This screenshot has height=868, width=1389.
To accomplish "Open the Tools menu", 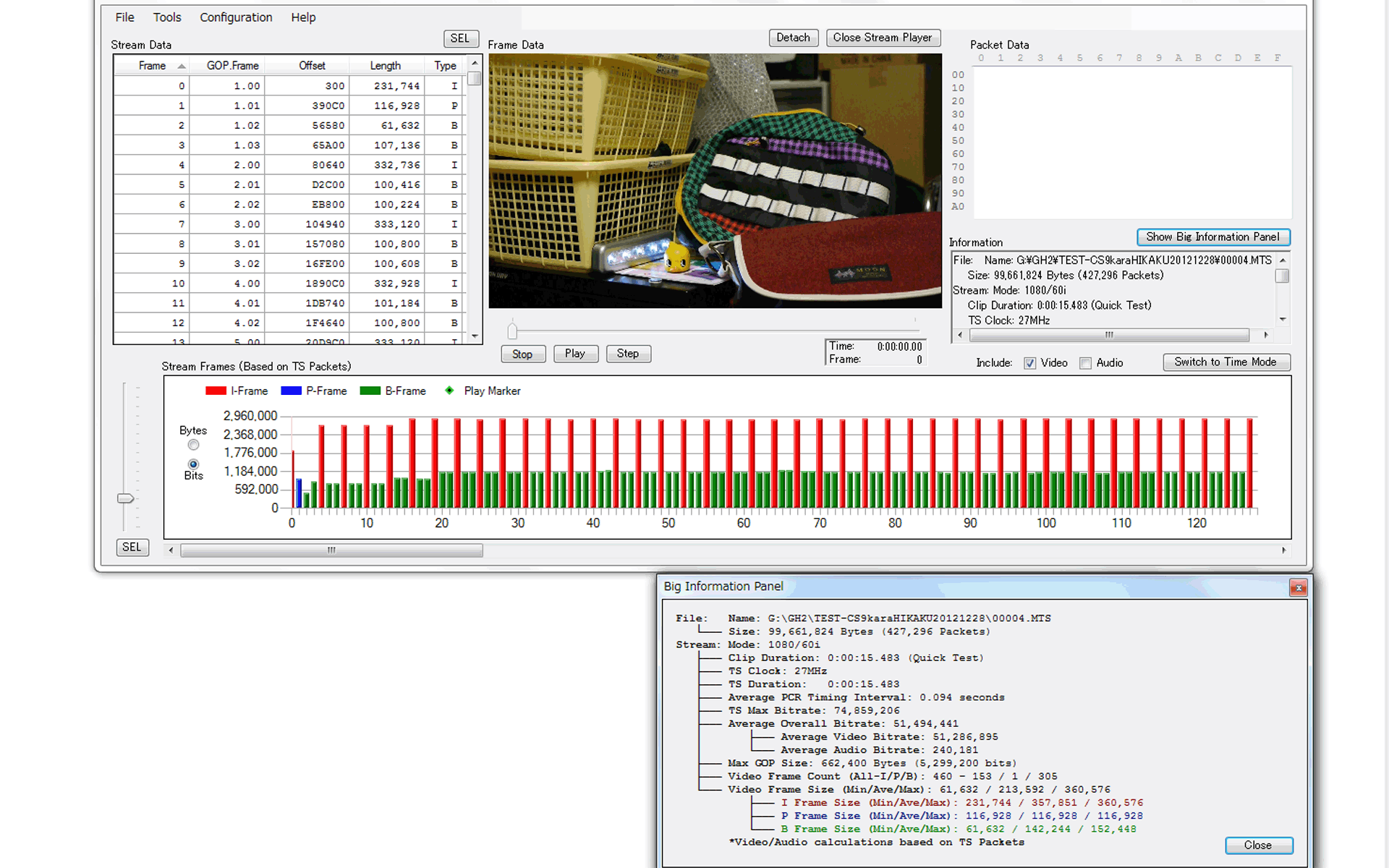I will tap(167, 17).
